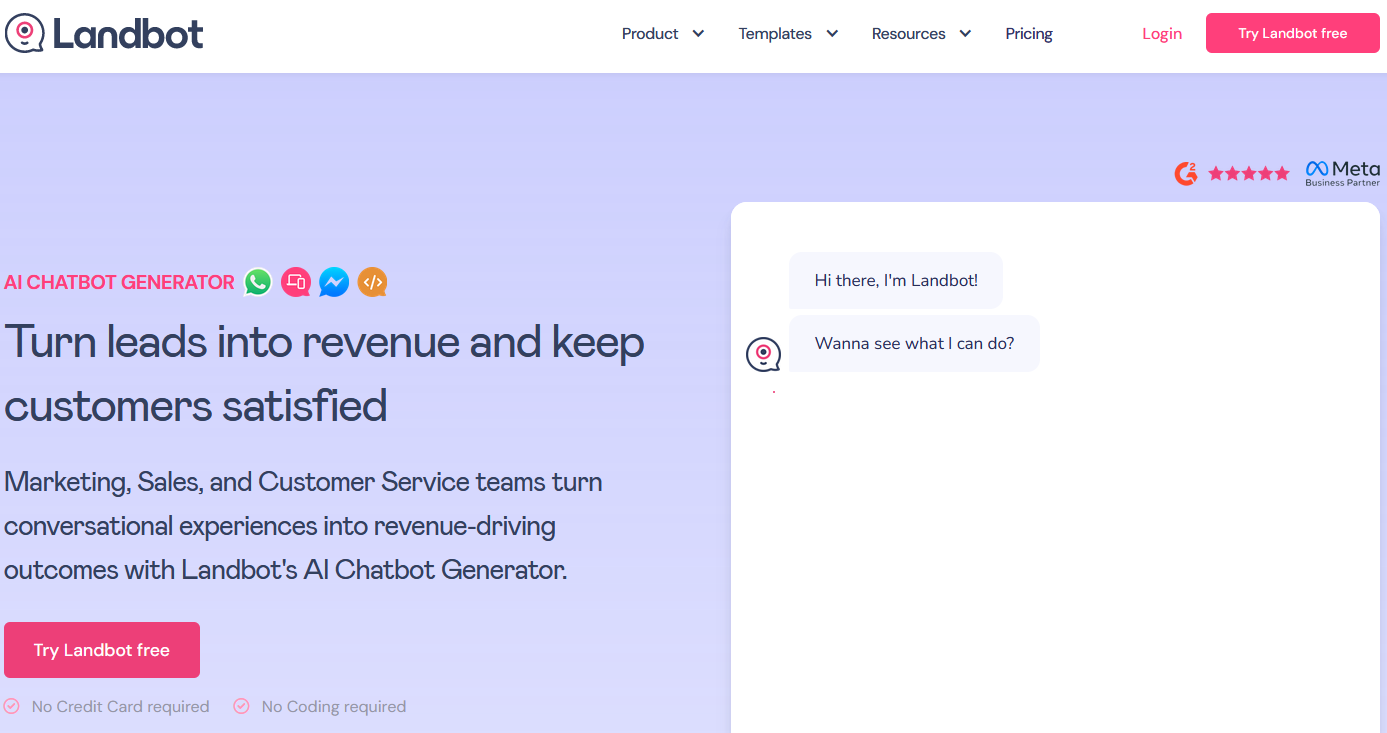Click the Login link
The image size is (1387, 733).
[1162, 34]
